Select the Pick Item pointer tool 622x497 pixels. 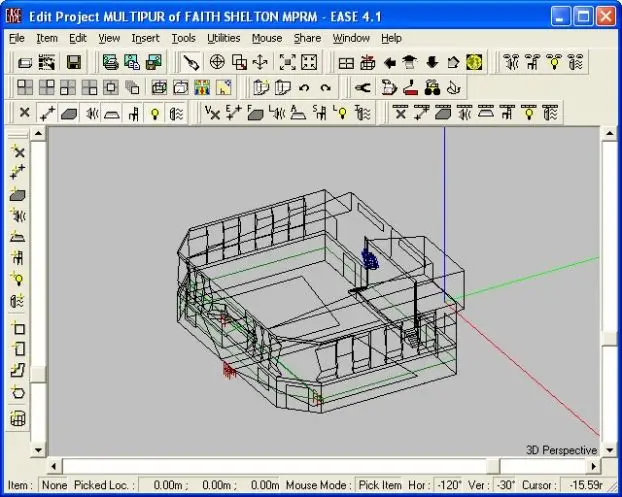click(x=190, y=62)
